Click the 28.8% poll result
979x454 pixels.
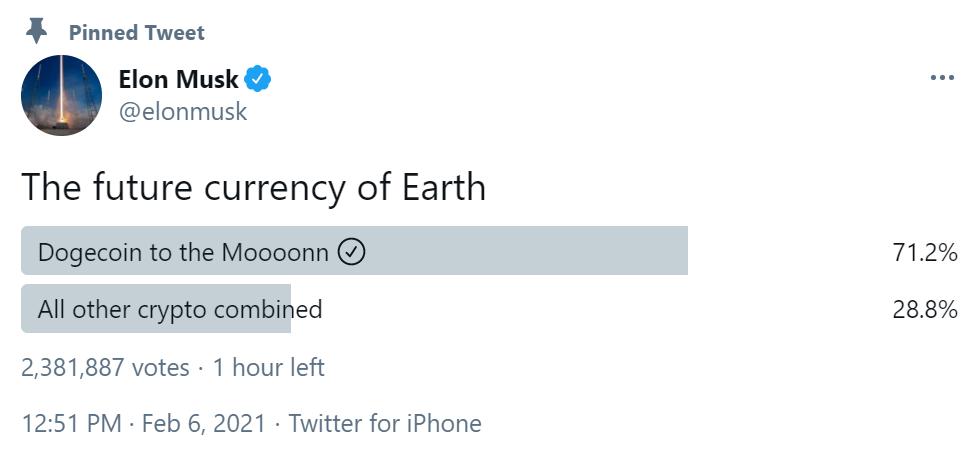(925, 309)
